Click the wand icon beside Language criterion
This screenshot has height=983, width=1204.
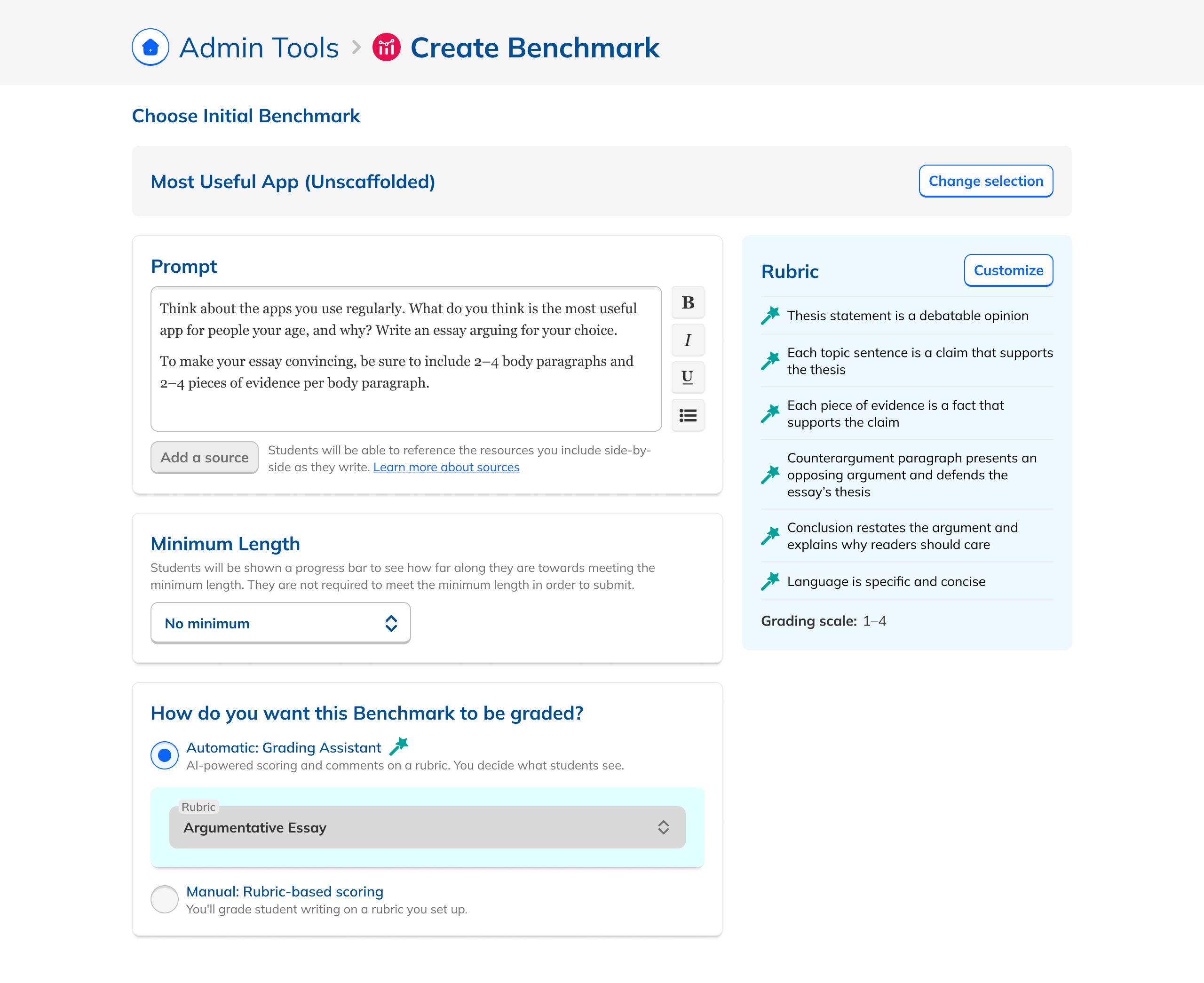[x=770, y=581]
